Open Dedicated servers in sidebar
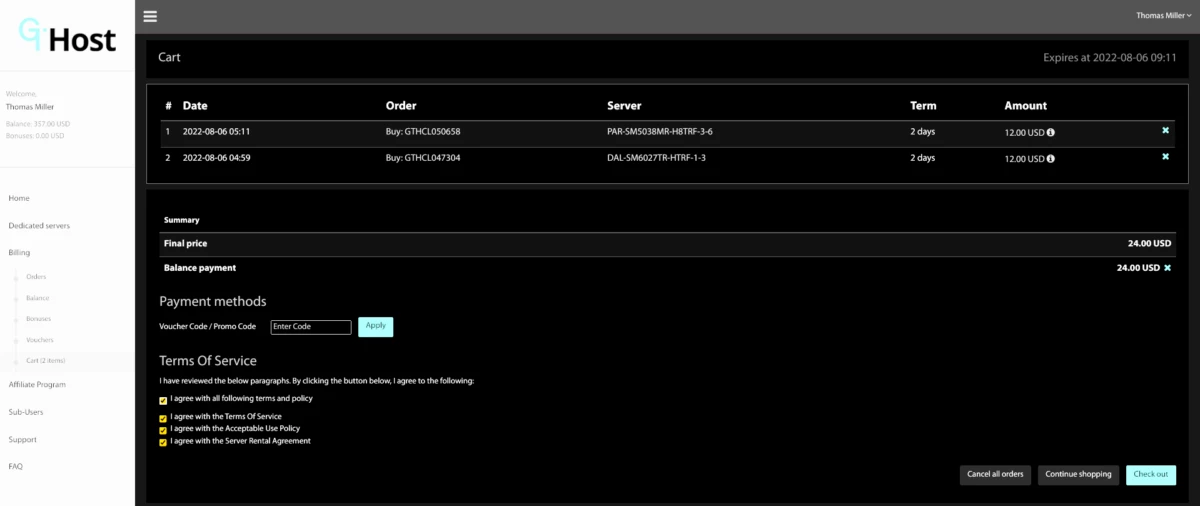Image resolution: width=1200 pixels, height=506 pixels. tap(39, 226)
